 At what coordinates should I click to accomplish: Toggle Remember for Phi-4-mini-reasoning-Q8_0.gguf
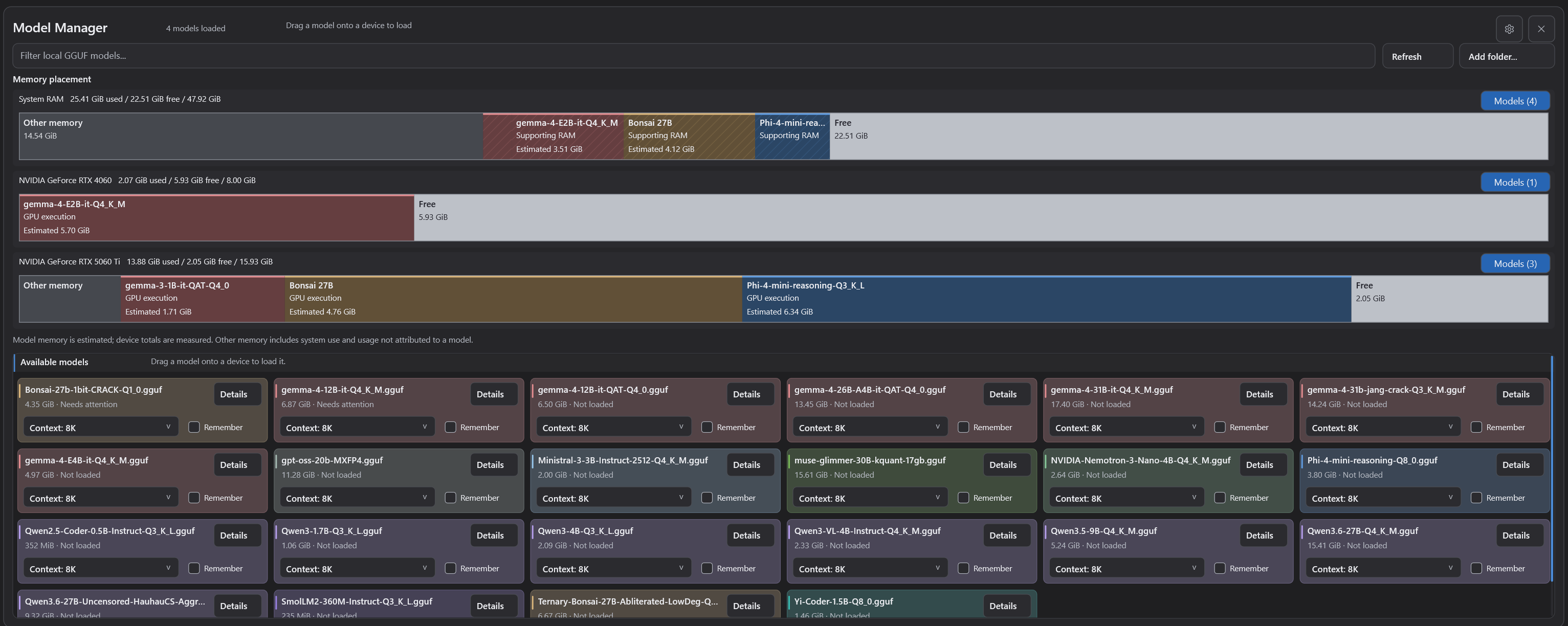pyautogui.click(x=1476, y=498)
